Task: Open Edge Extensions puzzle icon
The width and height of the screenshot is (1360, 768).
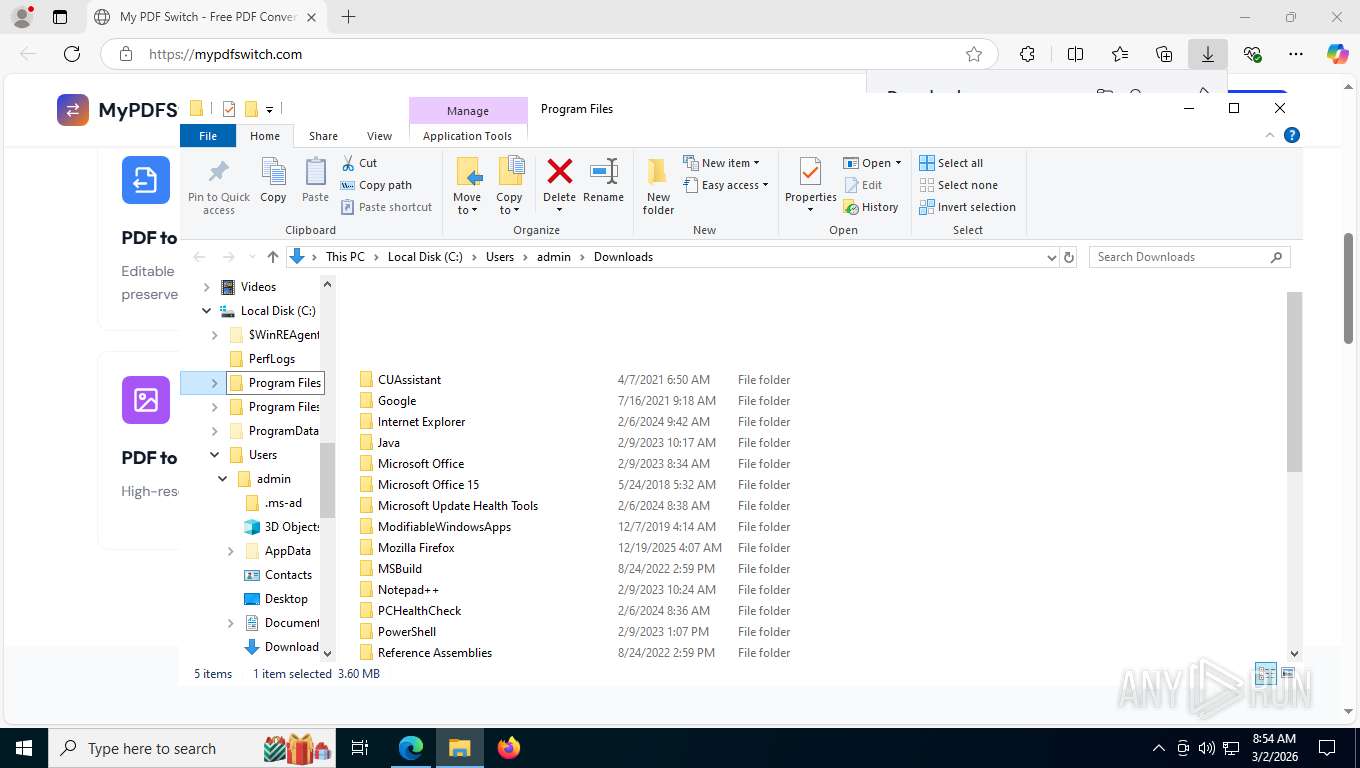Action: [x=1027, y=54]
